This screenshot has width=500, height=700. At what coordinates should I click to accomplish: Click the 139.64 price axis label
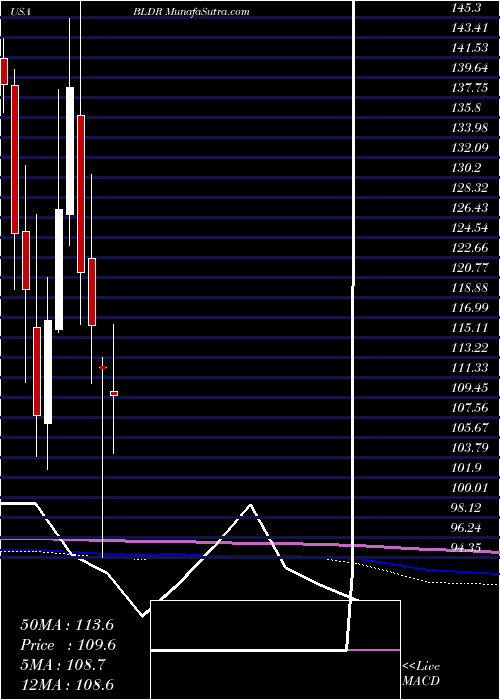coord(469,68)
